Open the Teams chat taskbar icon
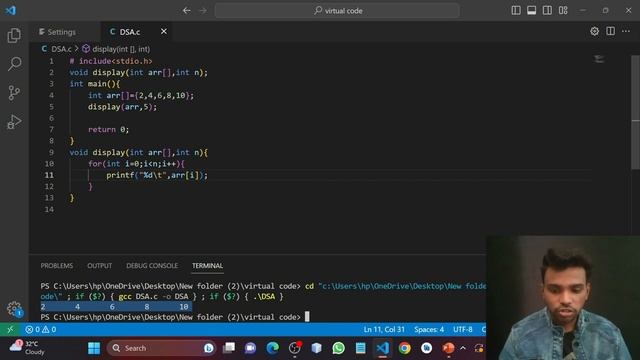640x360 pixels. [250, 348]
